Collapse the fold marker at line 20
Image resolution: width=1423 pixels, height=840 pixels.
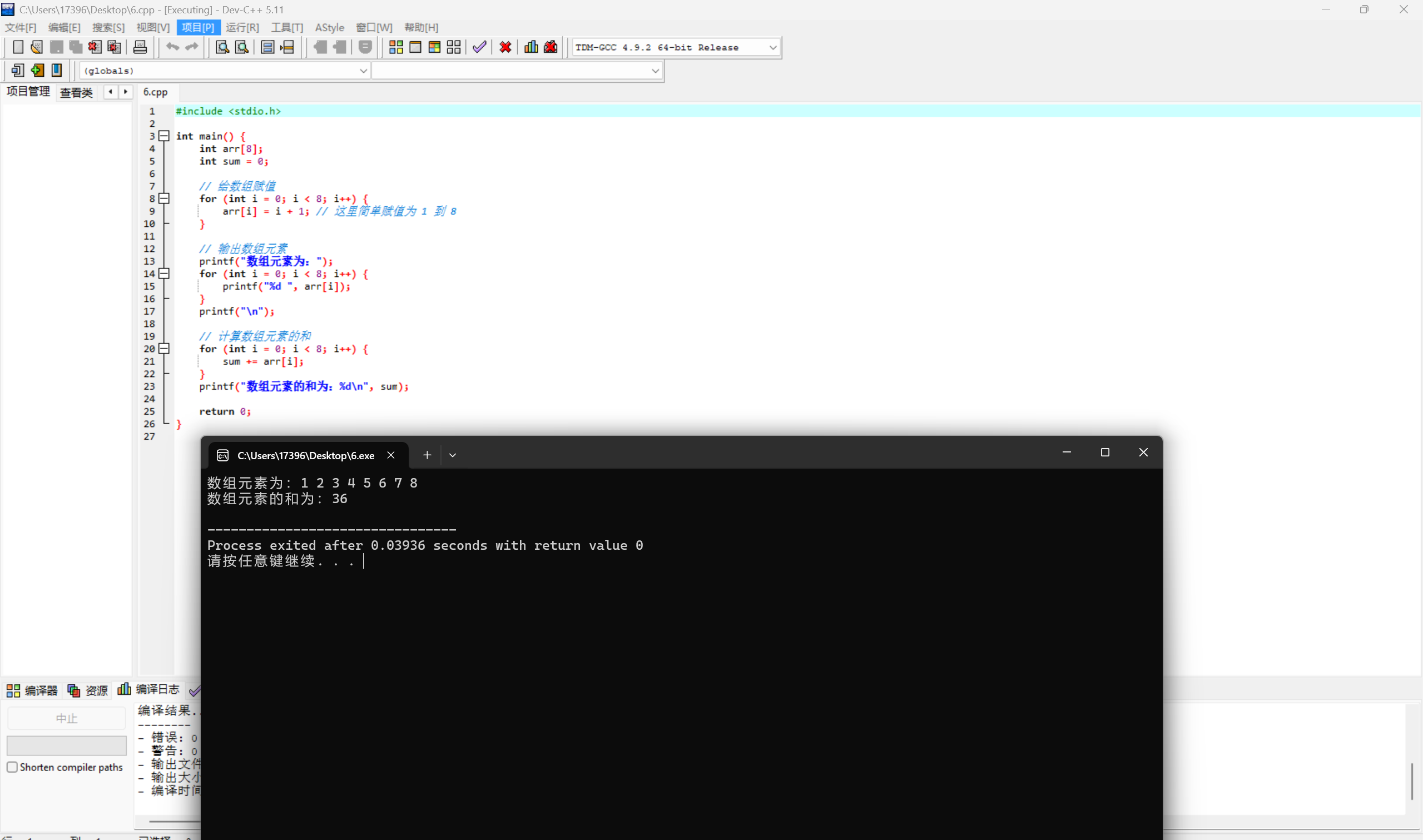pos(164,349)
